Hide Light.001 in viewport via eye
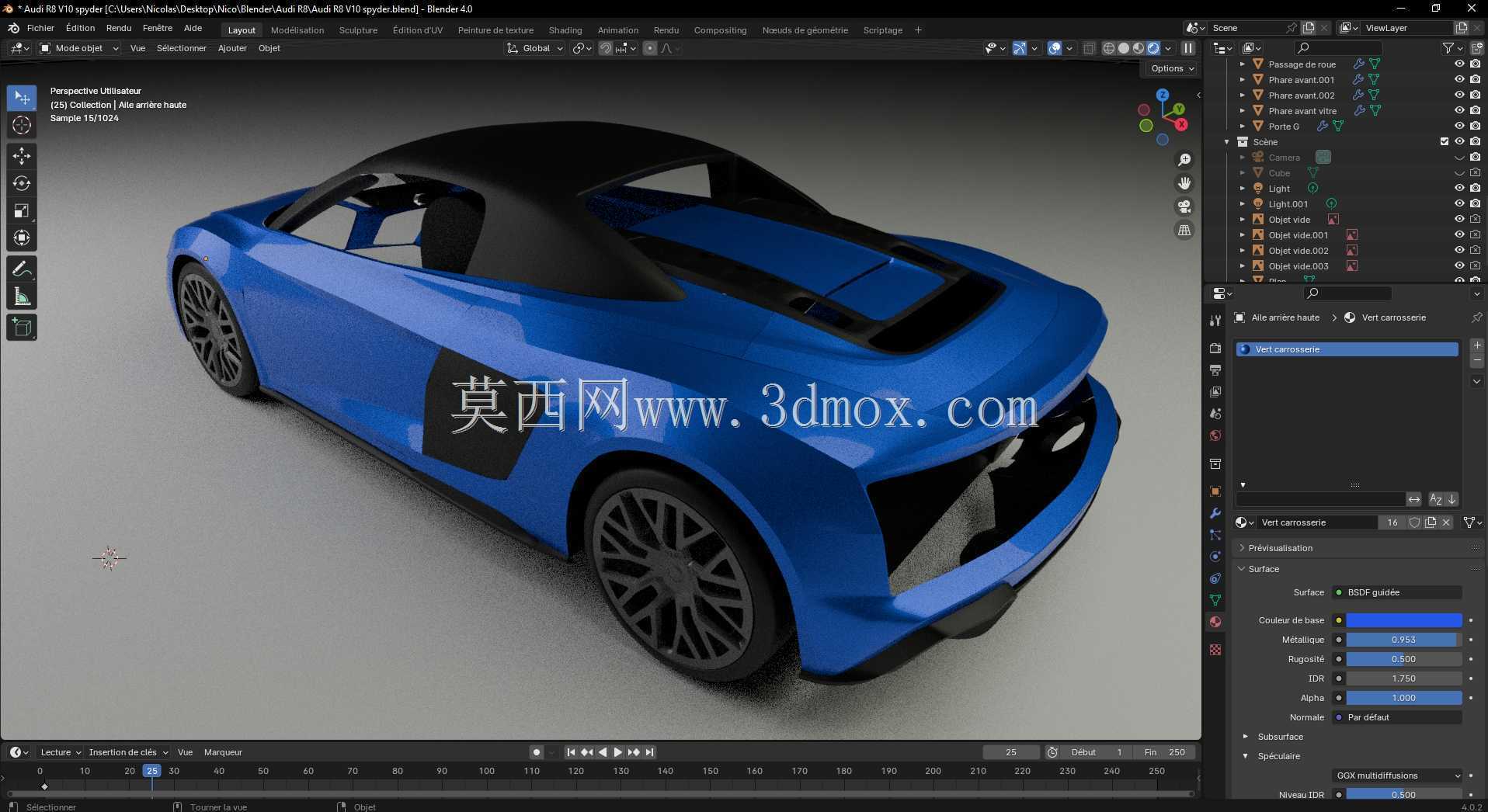 [1459, 203]
